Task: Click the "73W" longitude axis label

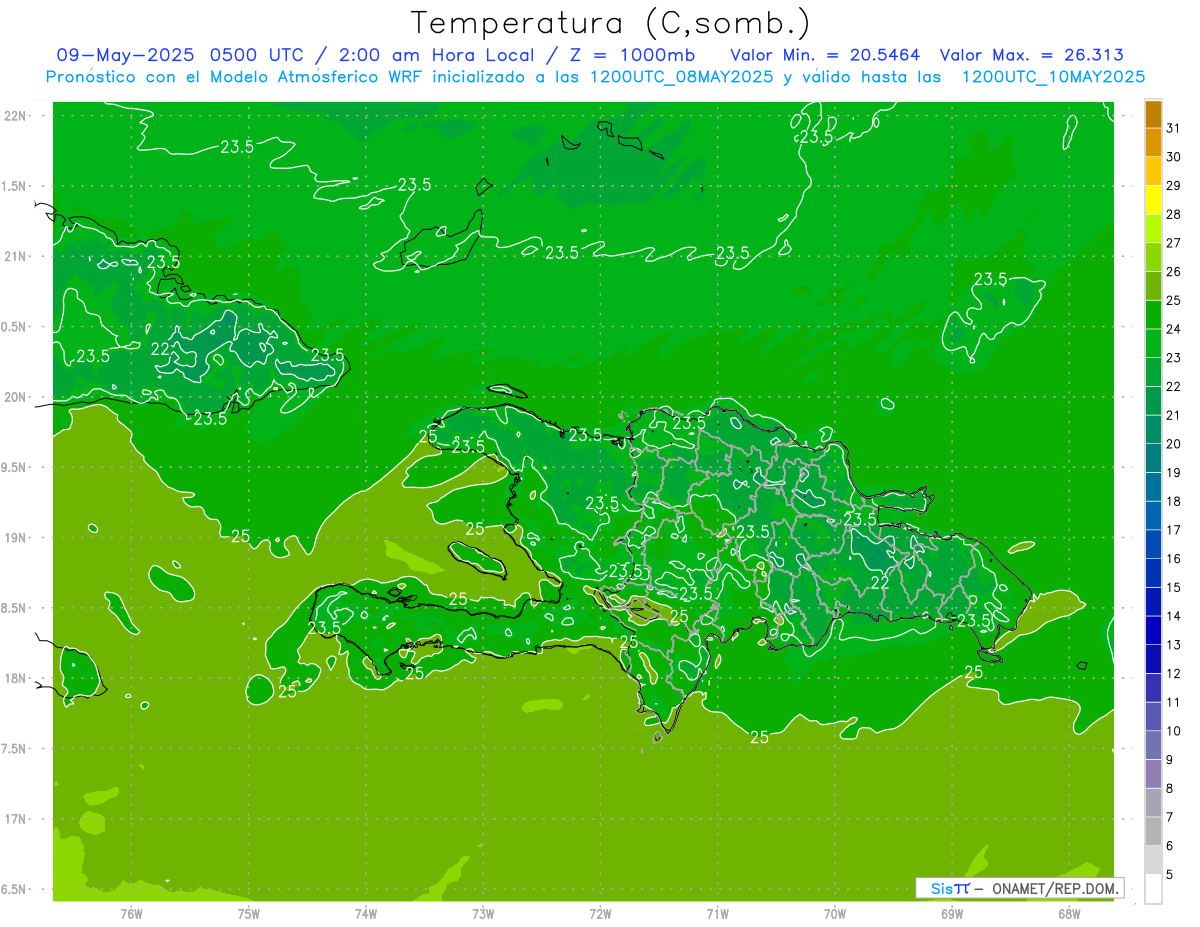Action: tap(483, 913)
